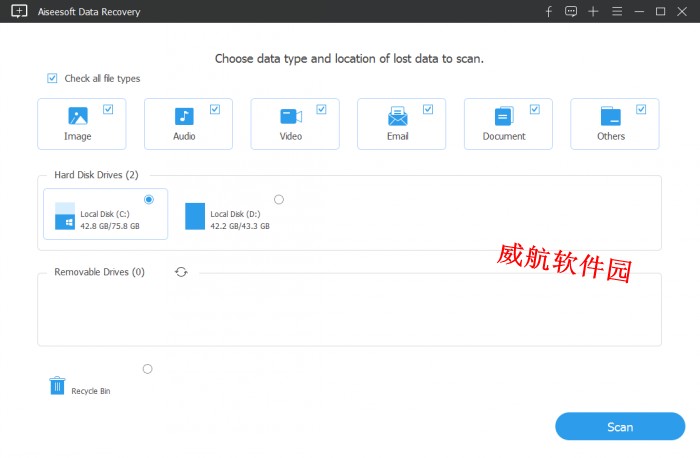The width and height of the screenshot is (700, 458).
Task: Open the hamburger menu in title bar
Action: click(x=617, y=11)
